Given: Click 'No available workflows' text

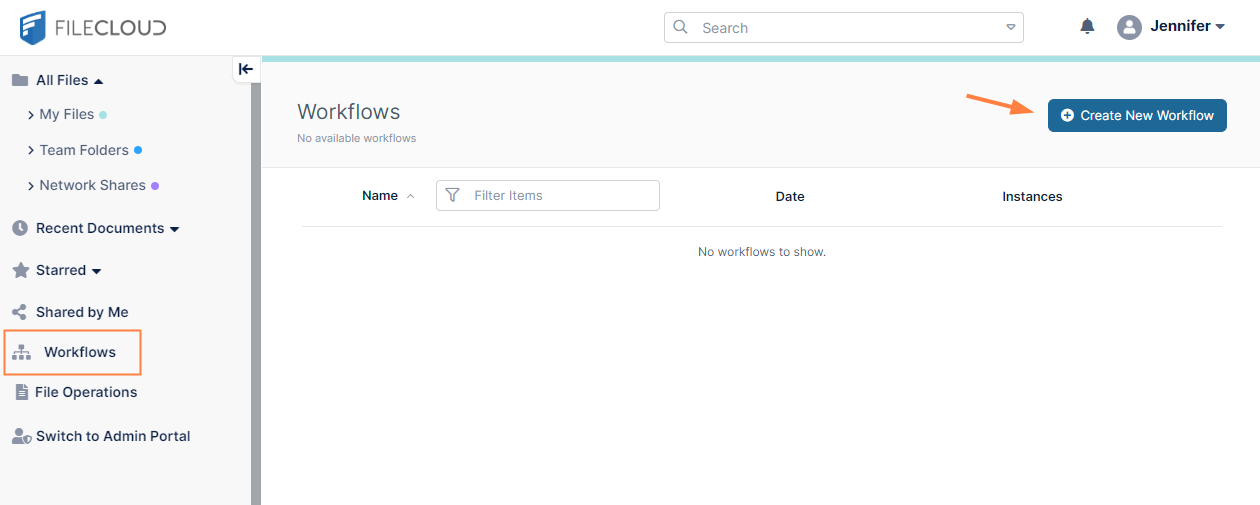Looking at the screenshot, I should pyautogui.click(x=357, y=138).
